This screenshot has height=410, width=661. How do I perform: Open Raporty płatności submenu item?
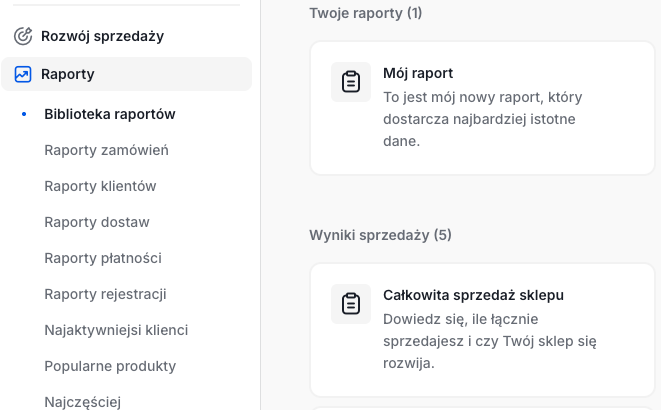(103, 258)
